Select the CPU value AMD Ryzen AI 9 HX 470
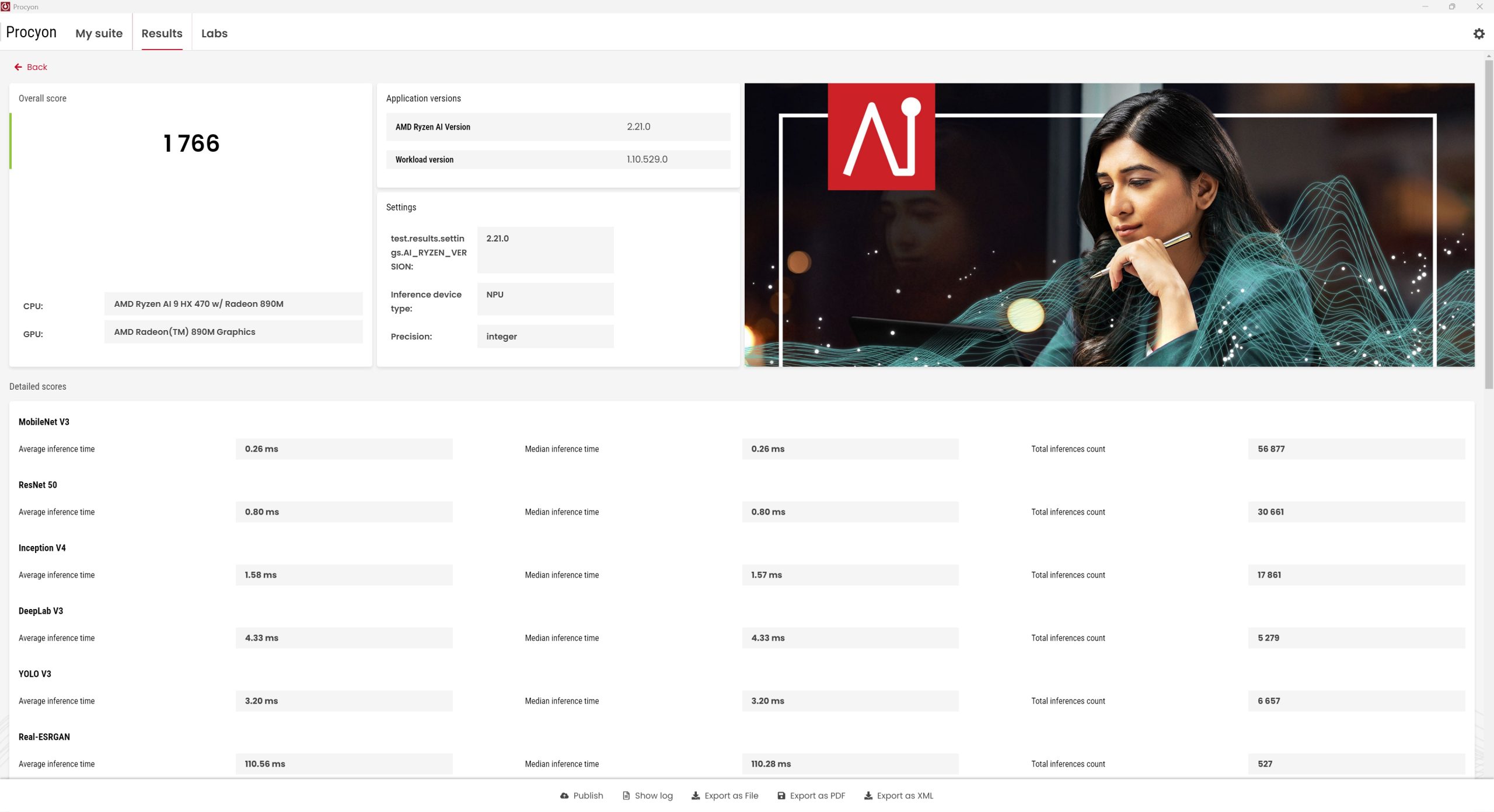The width and height of the screenshot is (1494, 812). pyautogui.click(x=233, y=304)
